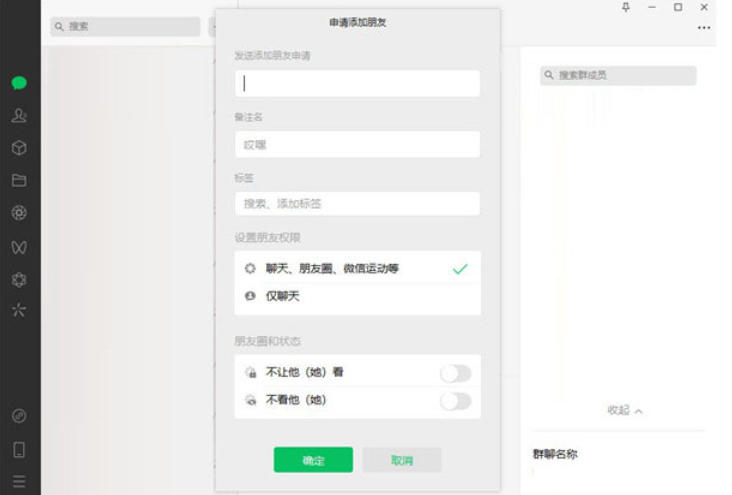732x495 pixels.
Task: Toggle 不看他（她） switch
Action: [456, 401]
